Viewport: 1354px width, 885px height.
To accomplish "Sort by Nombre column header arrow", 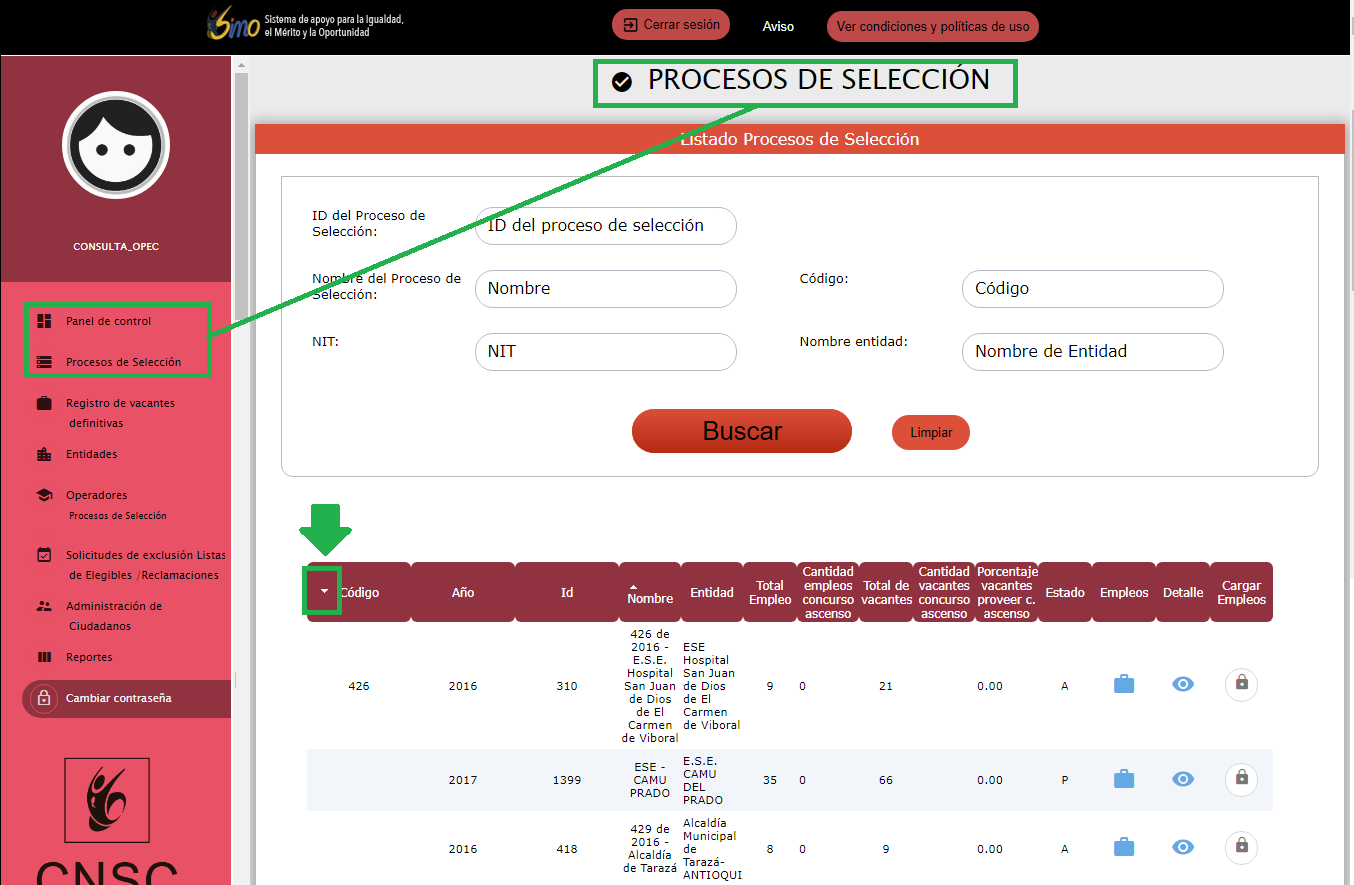I will pyautogui.click(x=632, y=587).
